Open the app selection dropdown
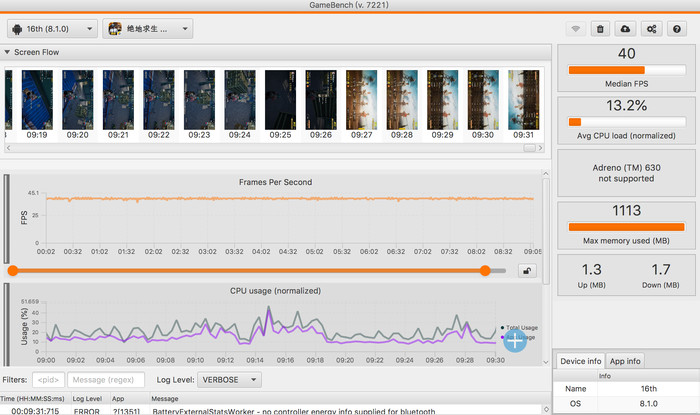The width and height of the screenshot is (700, 415). coord(148,29)
